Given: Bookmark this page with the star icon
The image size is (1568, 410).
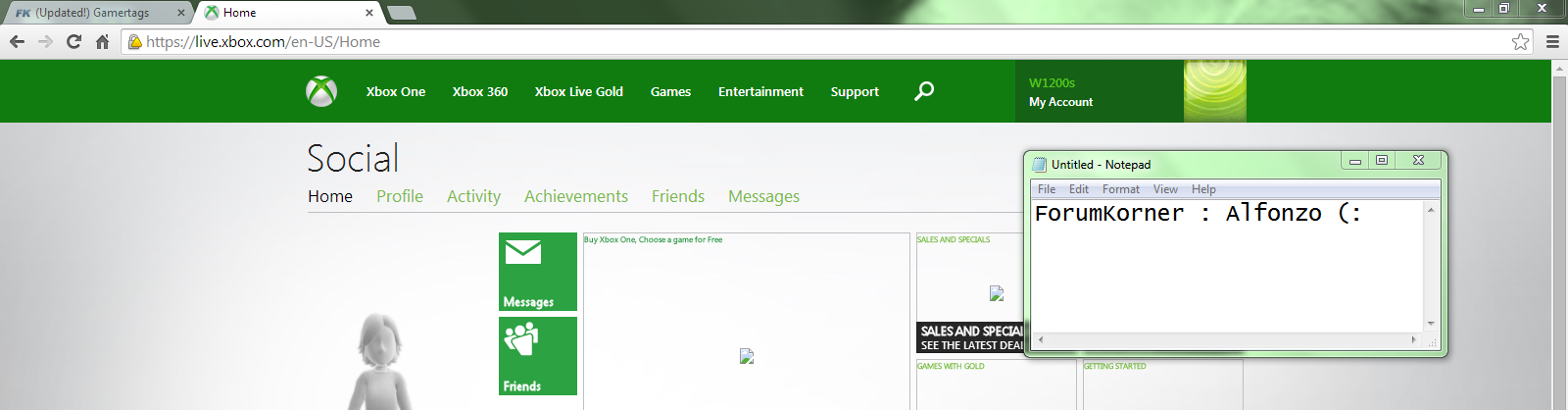Looking at the screenshot, I should 1520,41.
